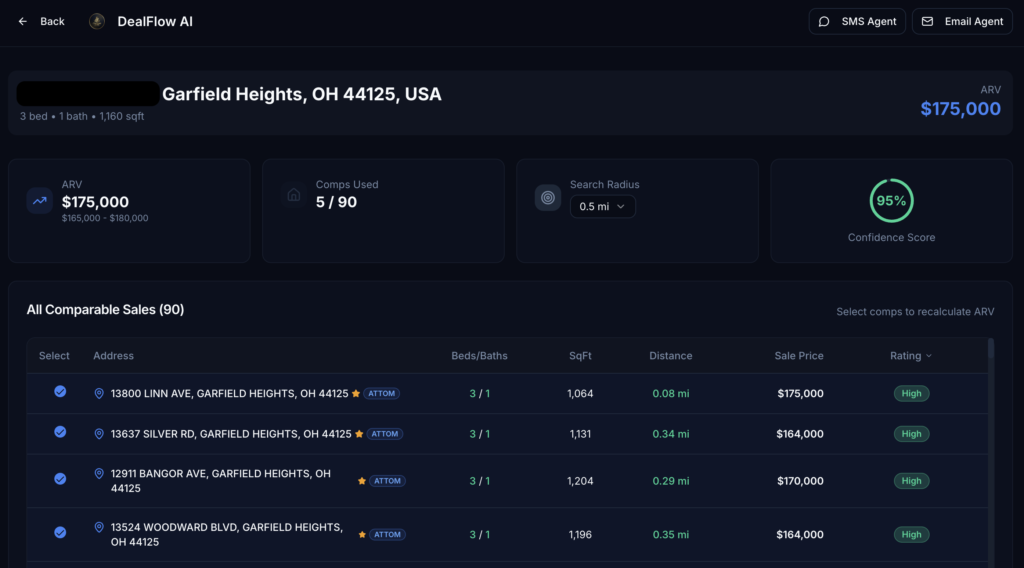This screenshot has height=568, width=1024.
Task: Click star icon beside 13524 Woodward Blvd
Action: [362, 535]
